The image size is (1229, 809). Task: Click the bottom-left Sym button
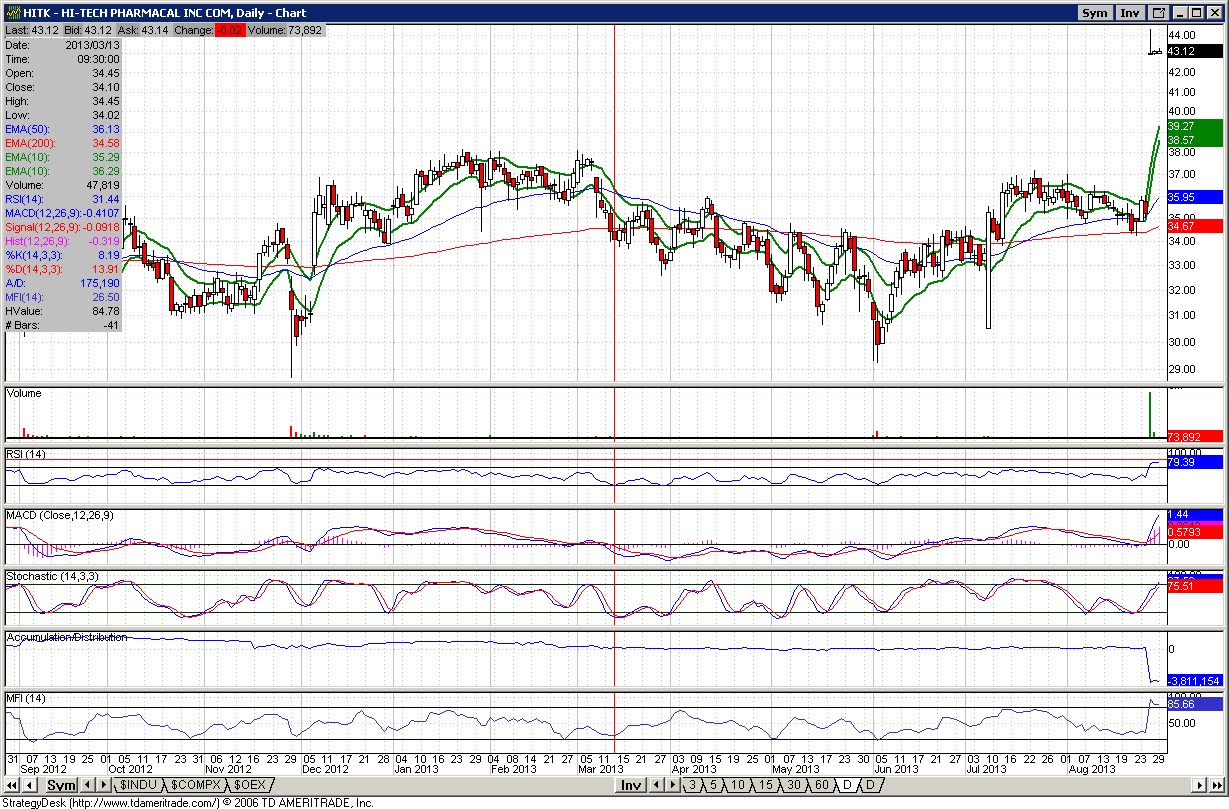61,785
